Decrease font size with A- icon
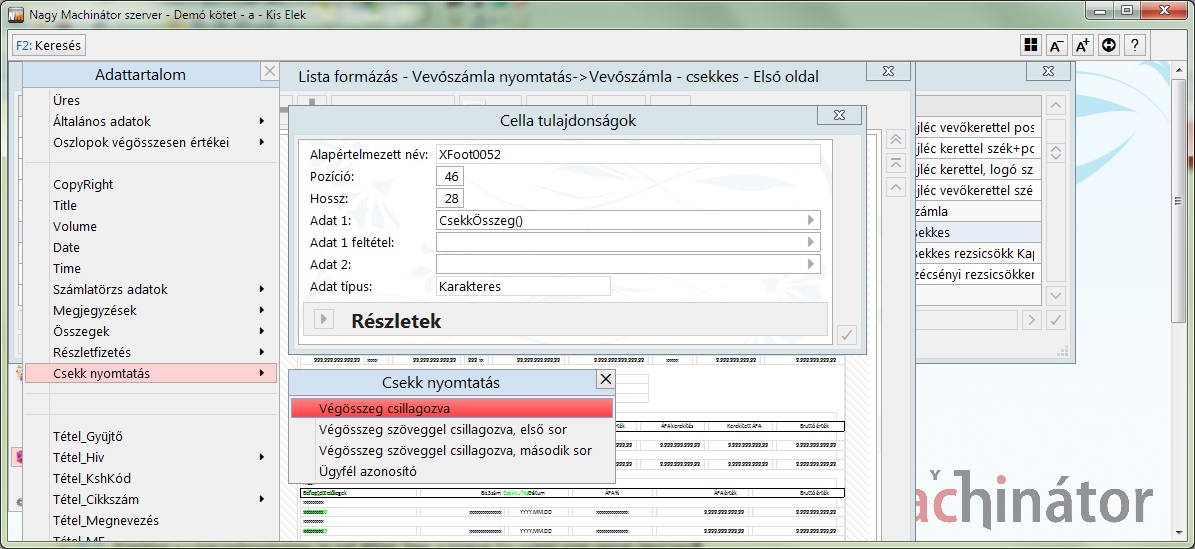This screenshot has width=1195, height=549. click(x=1057, y=46)
